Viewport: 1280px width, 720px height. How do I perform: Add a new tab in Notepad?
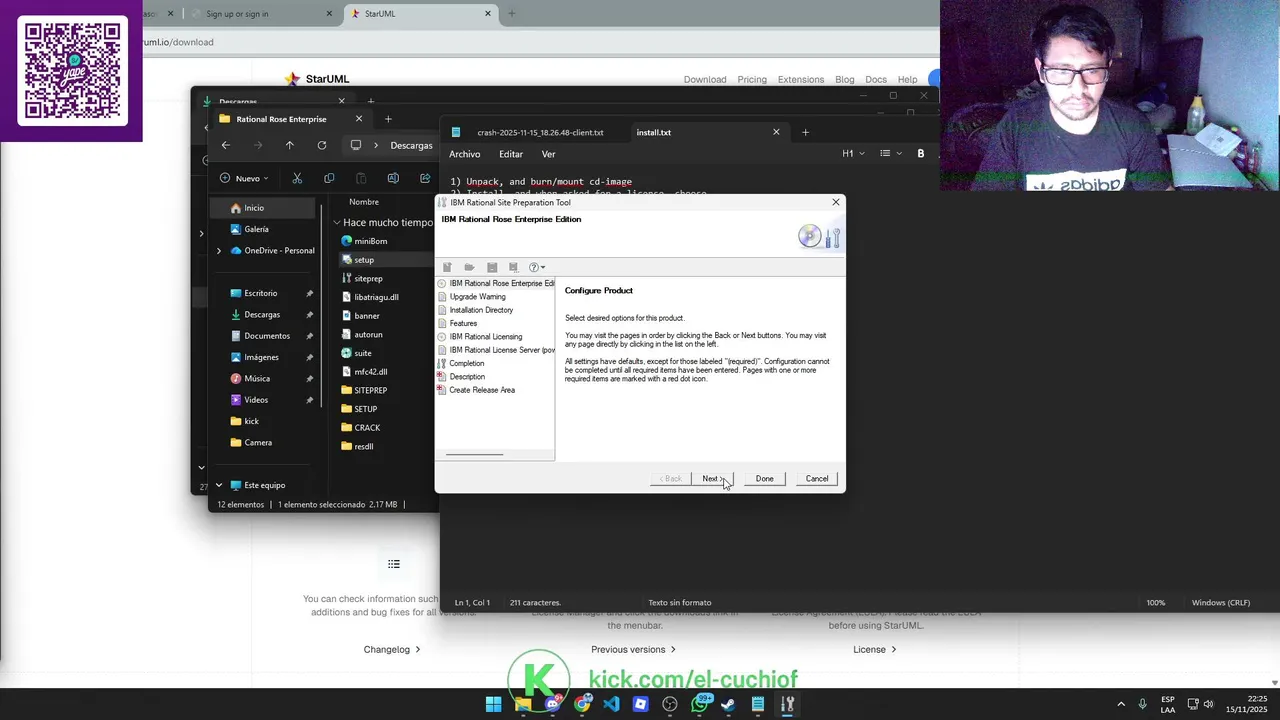point(805,132)
